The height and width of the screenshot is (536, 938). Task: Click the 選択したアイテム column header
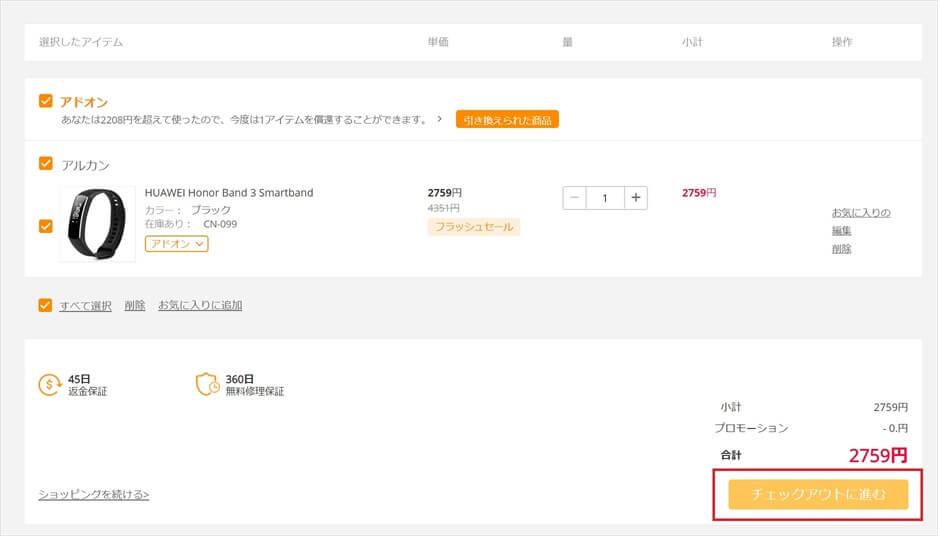coord(81,42)
